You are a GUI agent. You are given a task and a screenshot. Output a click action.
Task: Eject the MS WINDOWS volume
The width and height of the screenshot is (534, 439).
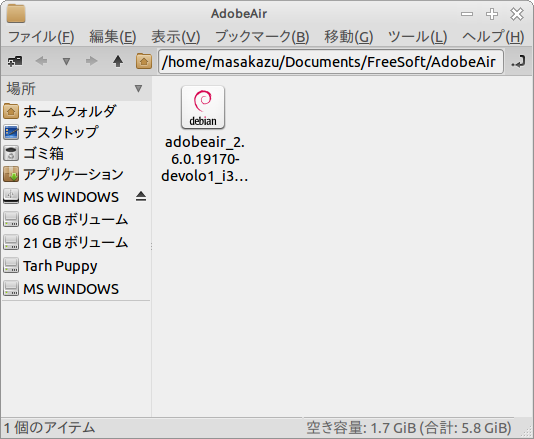(141, 197)
